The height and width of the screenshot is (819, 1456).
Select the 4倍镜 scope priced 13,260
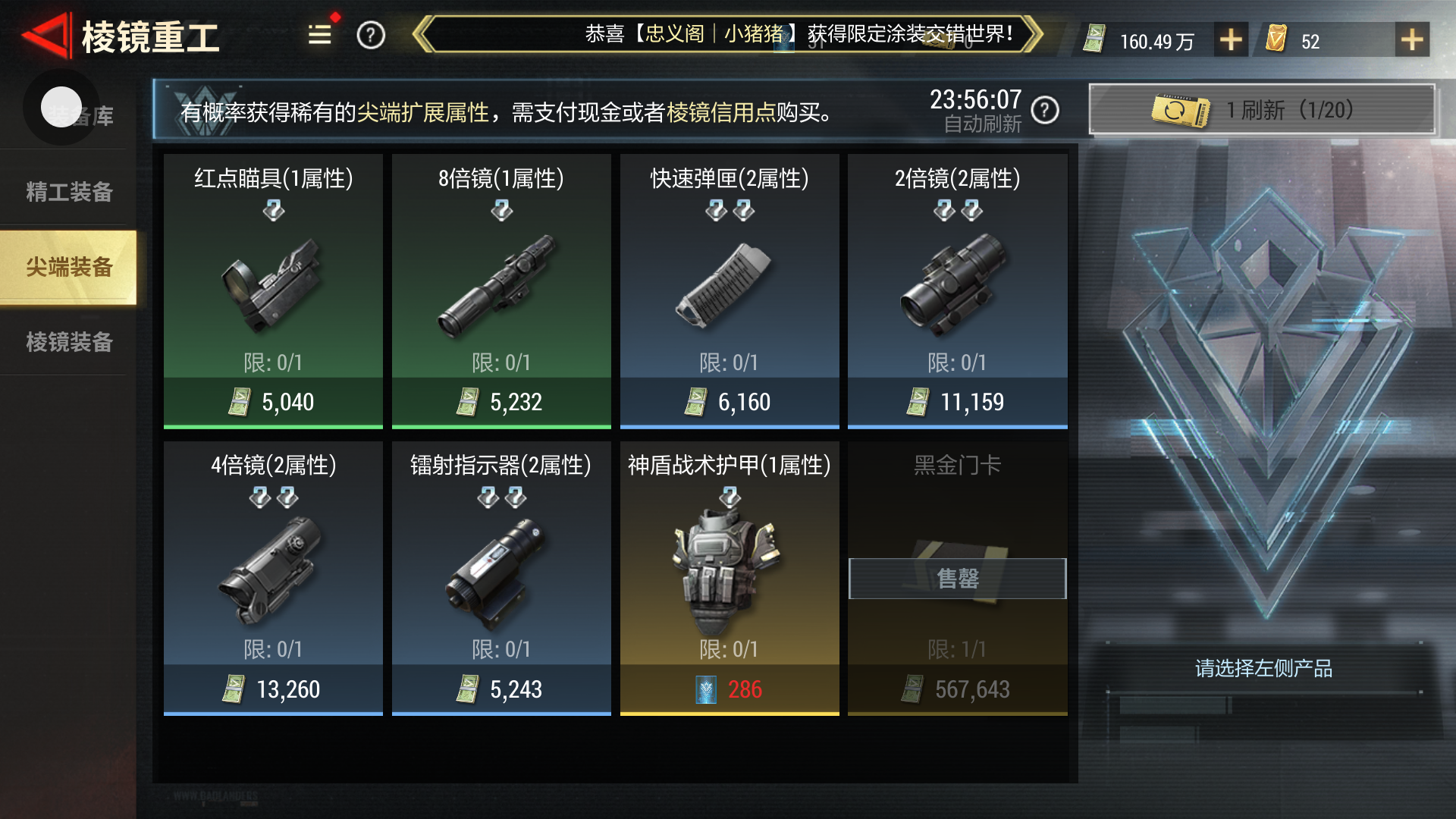[273, 579]
